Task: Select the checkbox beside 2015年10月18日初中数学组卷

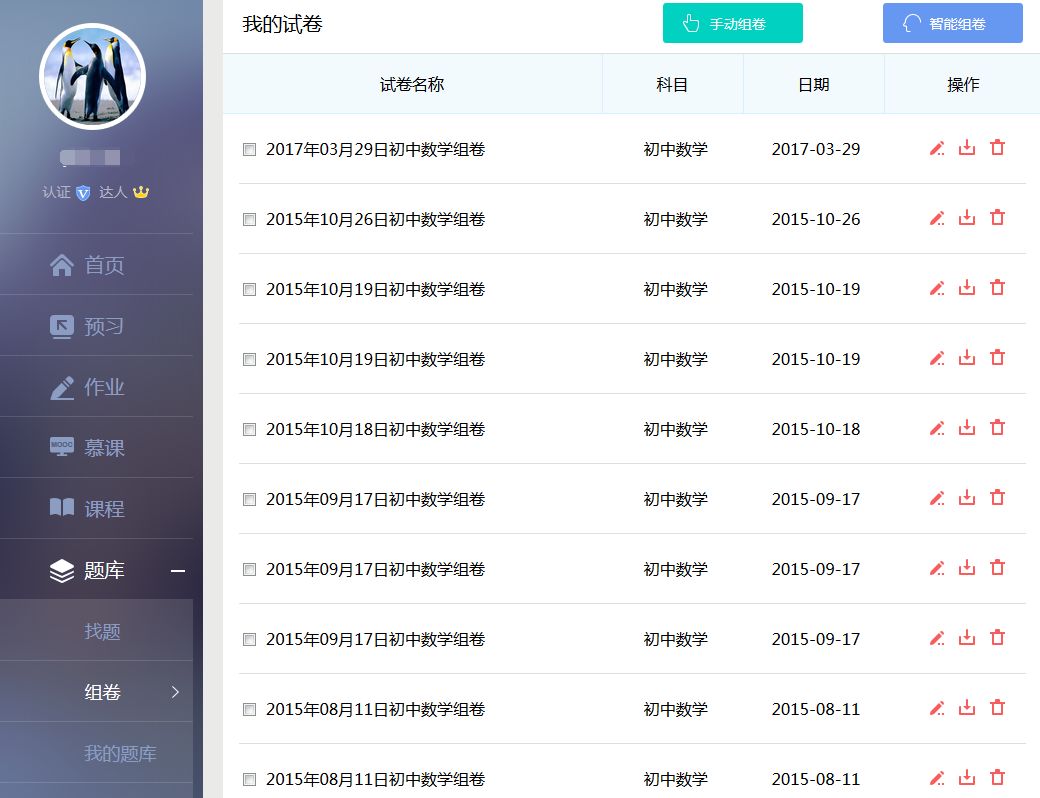Action: pos(248,429)
